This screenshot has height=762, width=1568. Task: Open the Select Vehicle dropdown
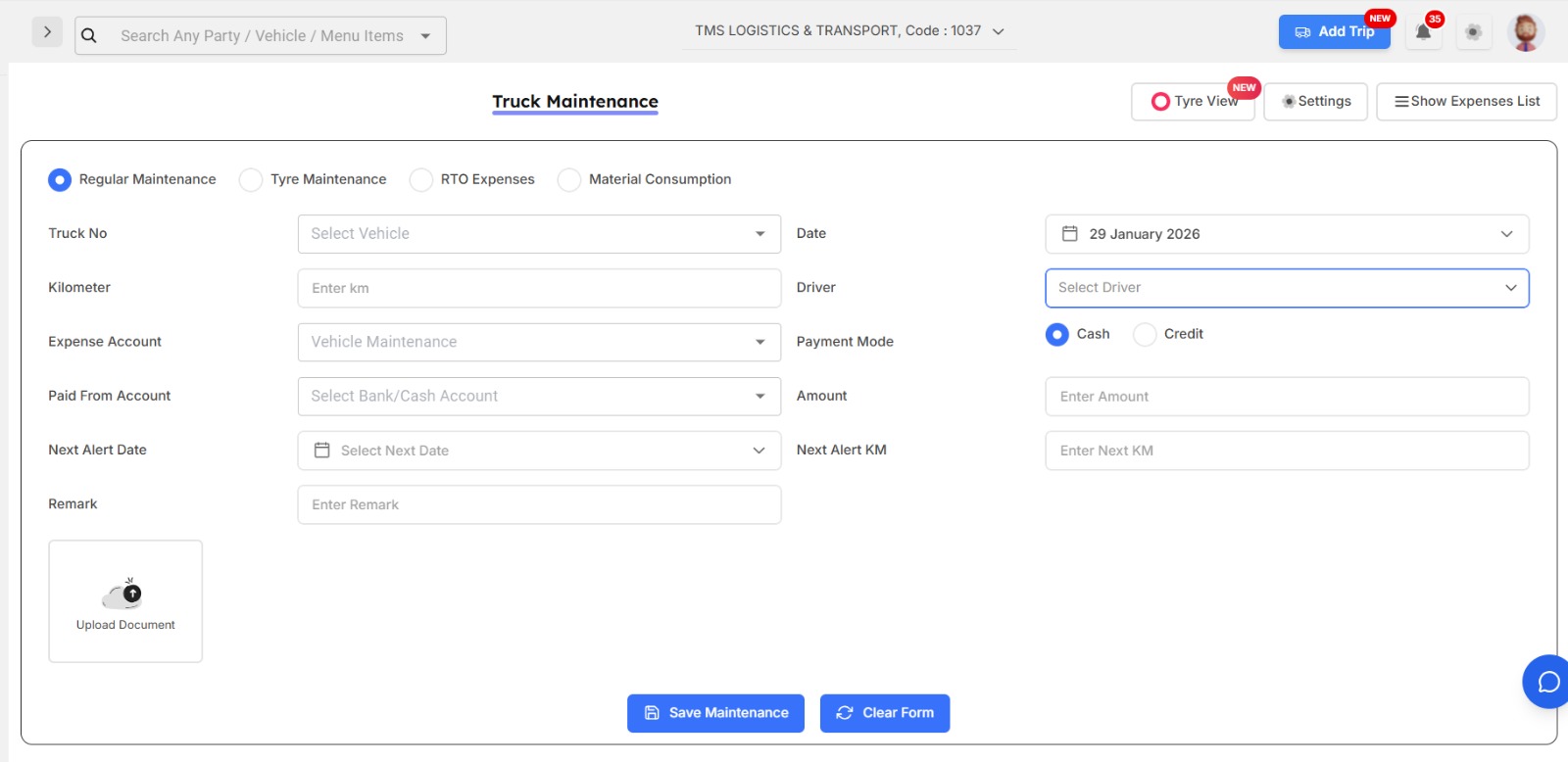[539, 234]
